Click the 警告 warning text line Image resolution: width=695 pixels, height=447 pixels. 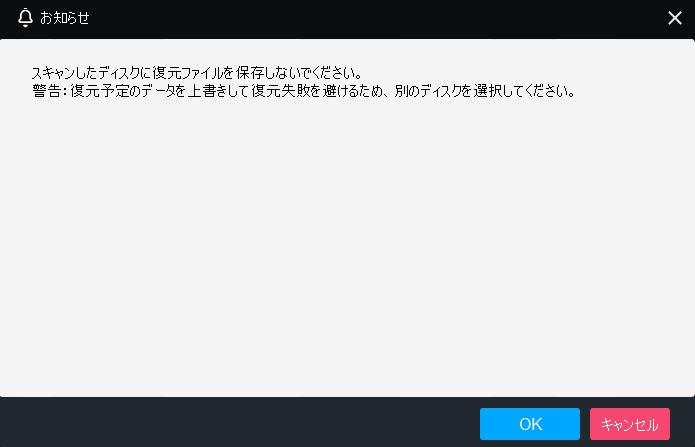click(x=304, y=91)
